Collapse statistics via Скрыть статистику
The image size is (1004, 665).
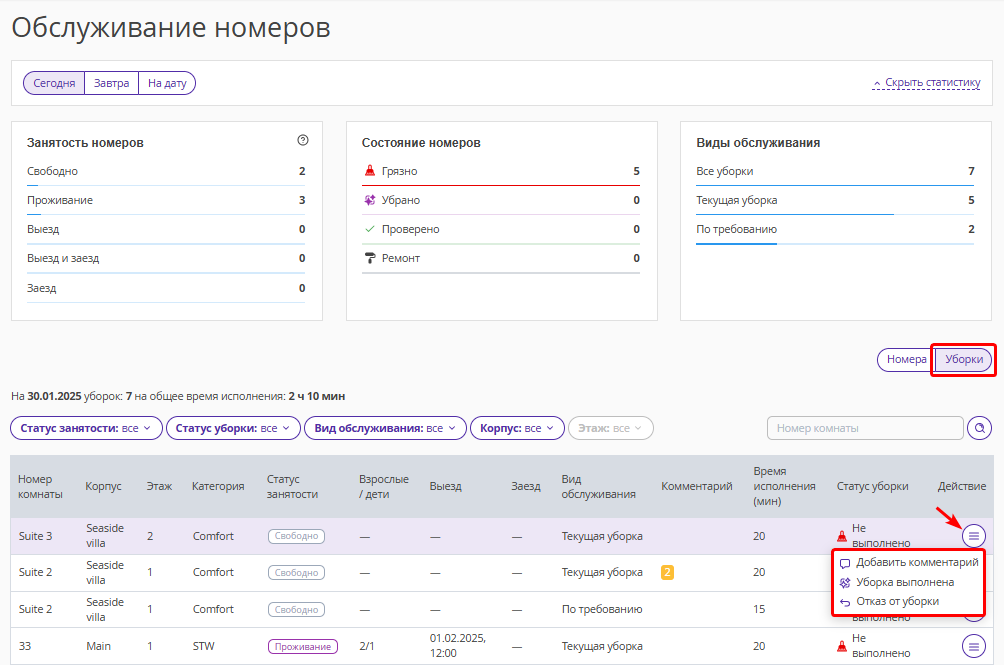pos(926,83)
